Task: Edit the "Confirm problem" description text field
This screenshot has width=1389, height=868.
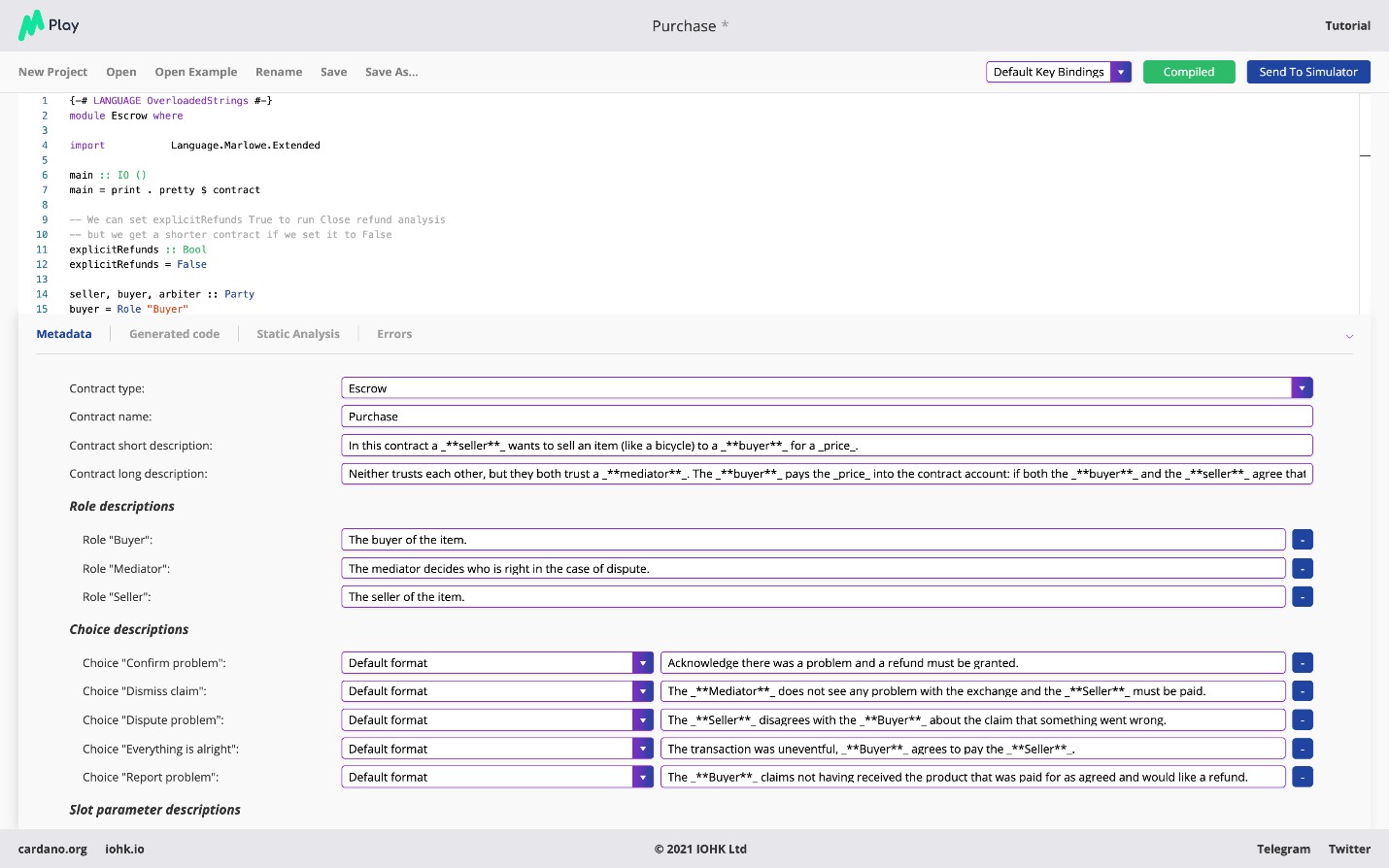Action: [x=973, y=663]
